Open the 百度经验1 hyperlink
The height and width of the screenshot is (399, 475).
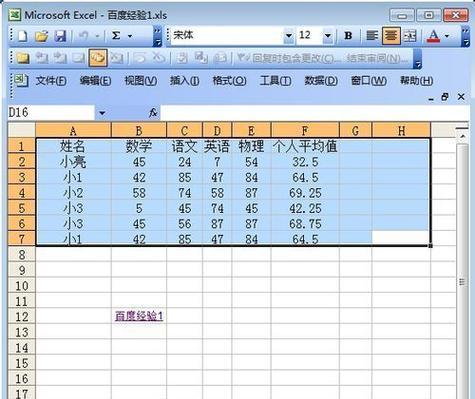(139, 316)
